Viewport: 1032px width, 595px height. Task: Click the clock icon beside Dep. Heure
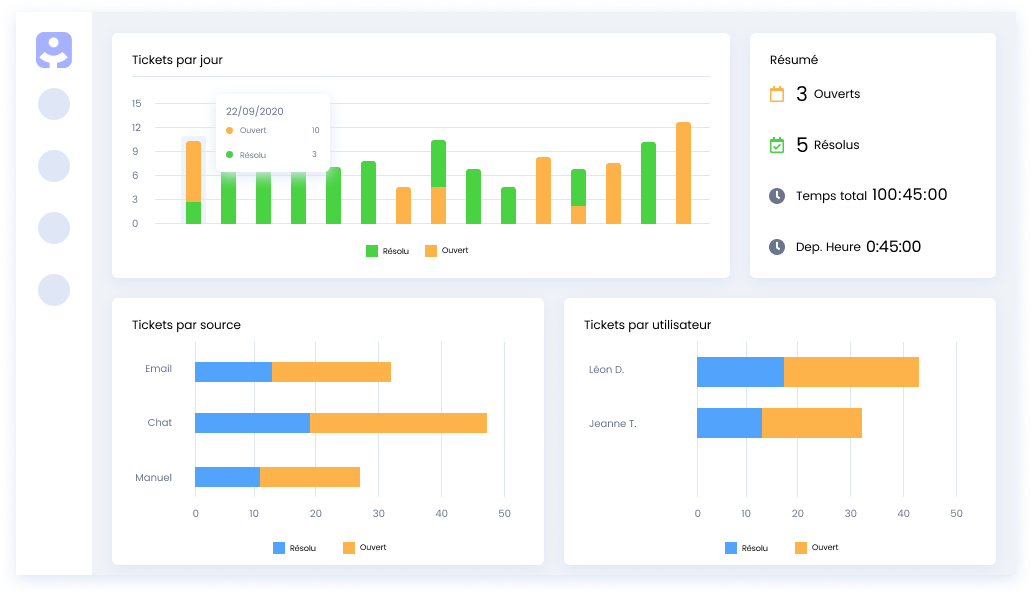point(777,247)
